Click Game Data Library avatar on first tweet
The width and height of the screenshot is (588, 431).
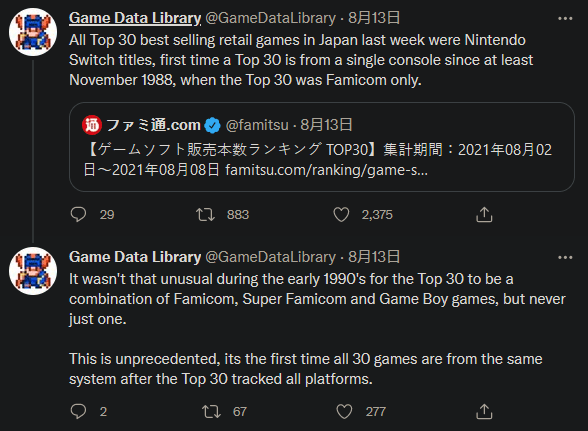tap(33, 32)
